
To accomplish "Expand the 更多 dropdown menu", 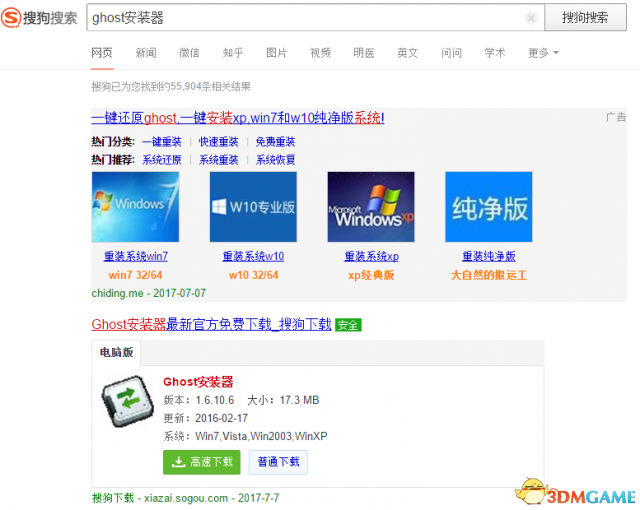I will 544,53.
